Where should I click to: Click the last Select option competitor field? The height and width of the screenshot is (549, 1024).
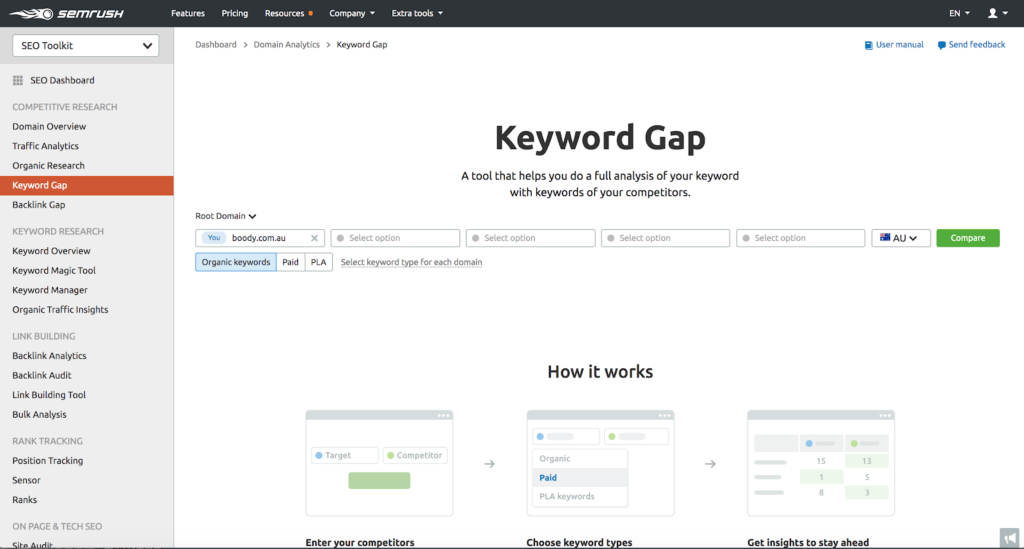point(800,238)
